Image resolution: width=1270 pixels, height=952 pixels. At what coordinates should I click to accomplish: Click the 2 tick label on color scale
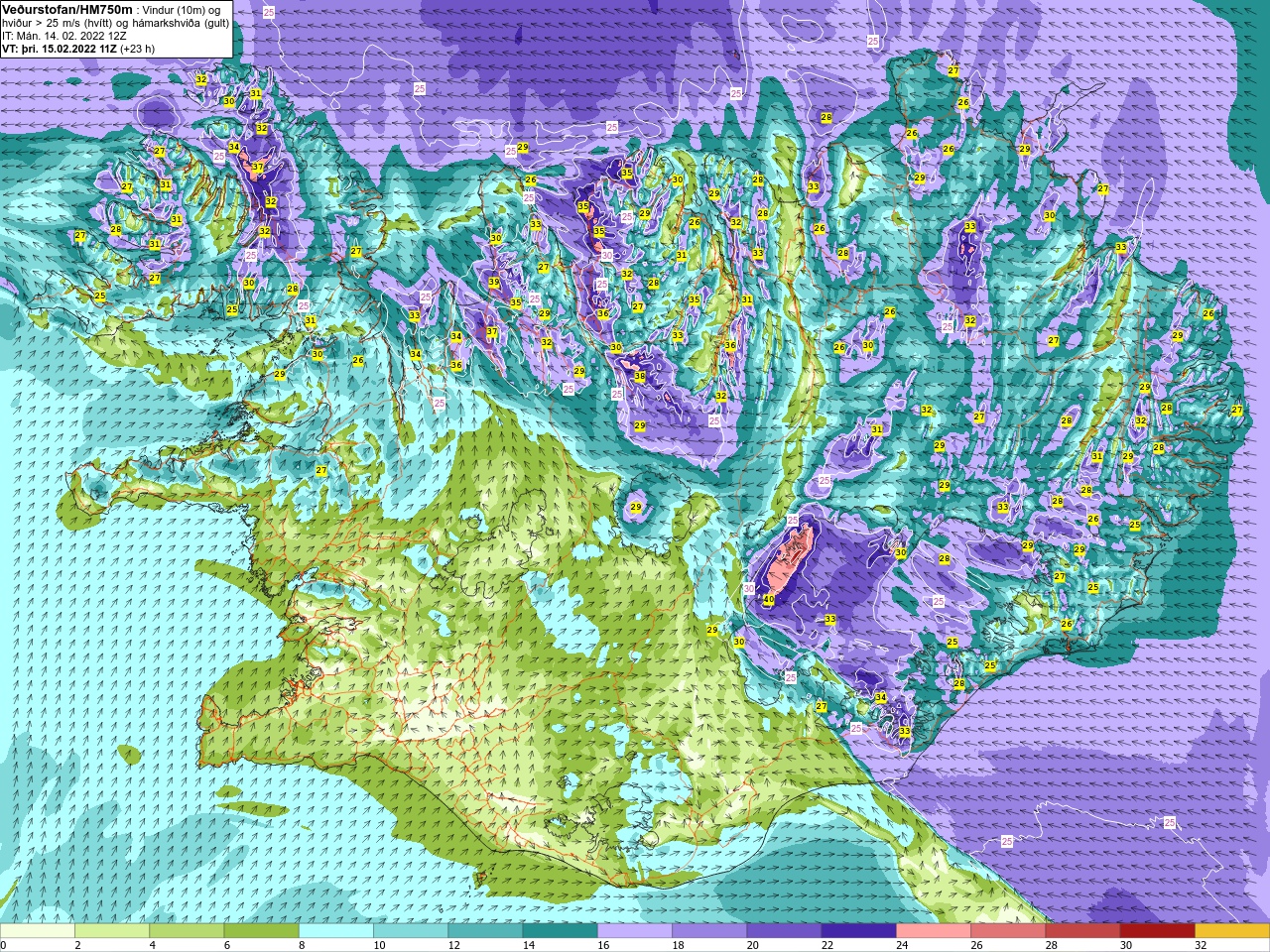point(77,945)
